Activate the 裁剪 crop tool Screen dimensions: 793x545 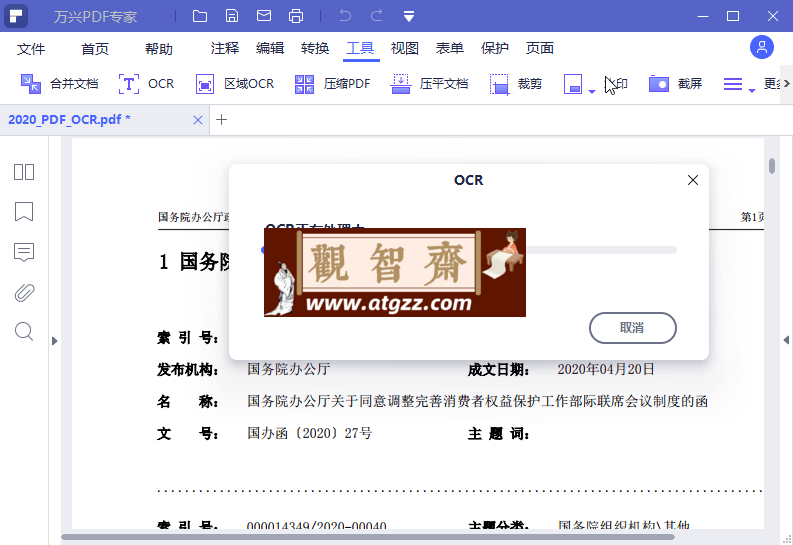click(x=516, y=83)
